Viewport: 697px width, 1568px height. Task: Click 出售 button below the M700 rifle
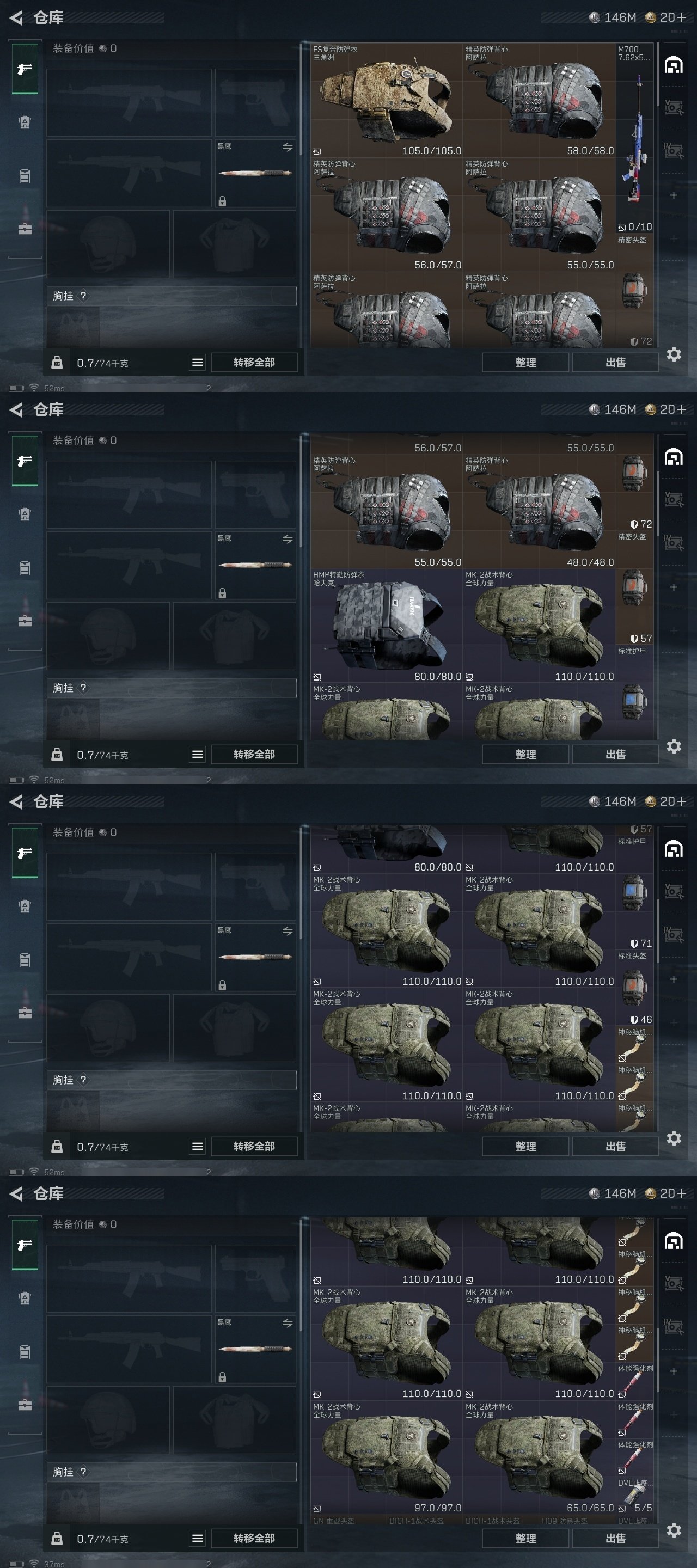coord(615,362)
